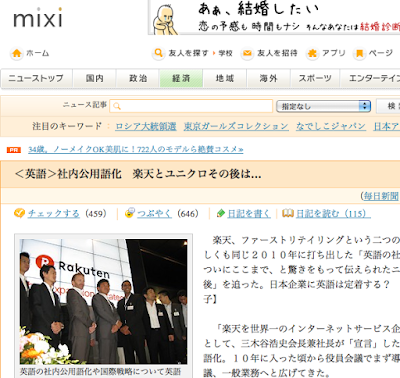Viewport: 400px width, 378px height.
Task: Go to the 海外 news tab
Action: point(269,78)
